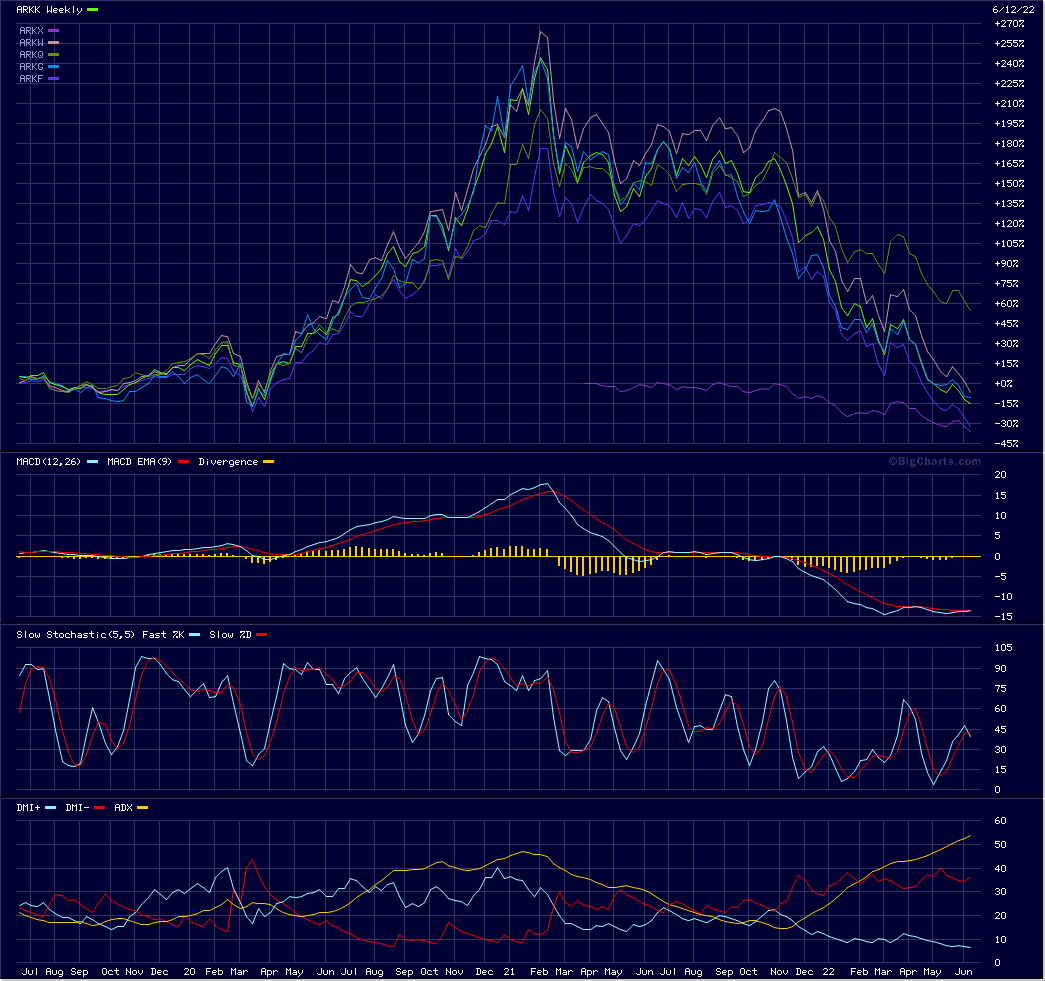Click the blue swatch beside ARKG
The height and width of the screenshot is (981, 1045).
point(53,67)
